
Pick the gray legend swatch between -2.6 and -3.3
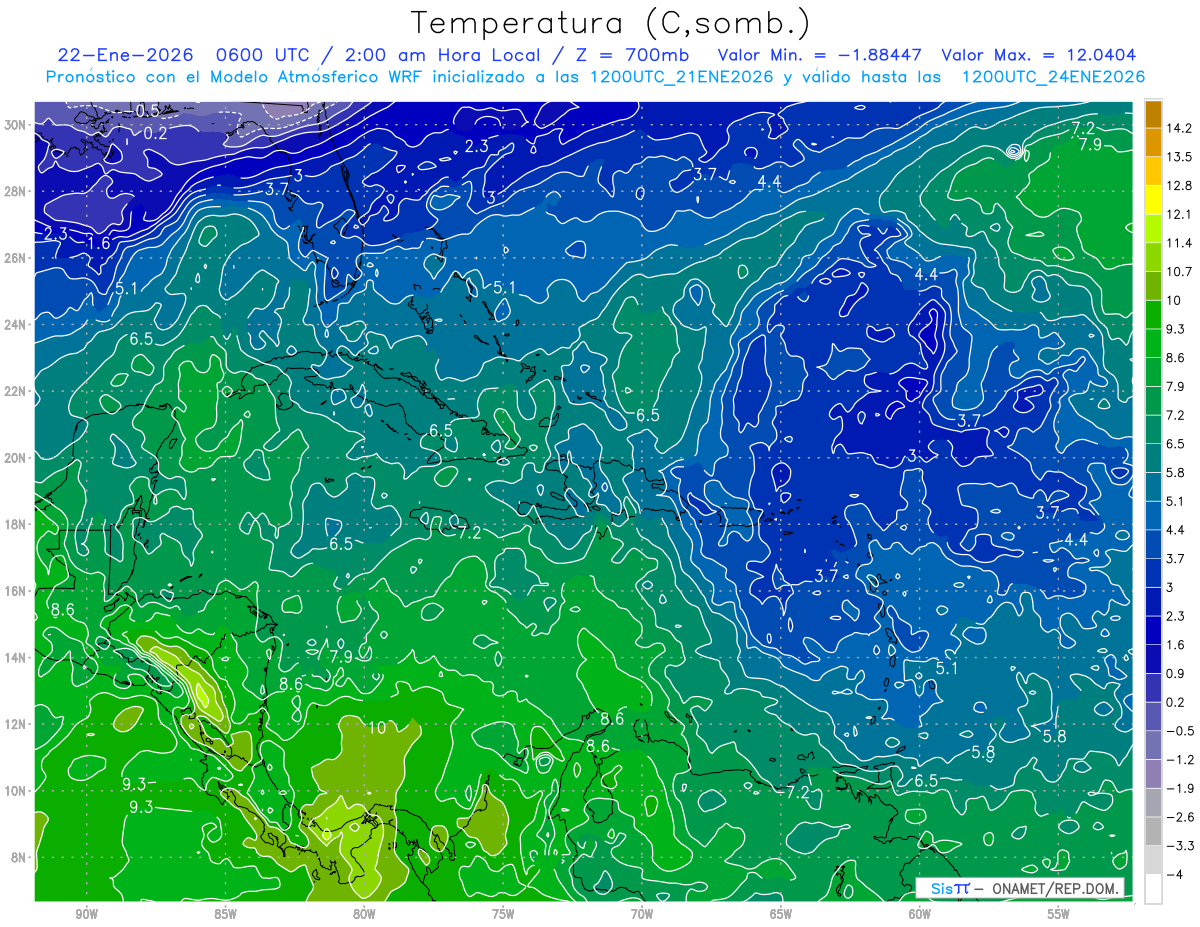(x=1153, y=831)
